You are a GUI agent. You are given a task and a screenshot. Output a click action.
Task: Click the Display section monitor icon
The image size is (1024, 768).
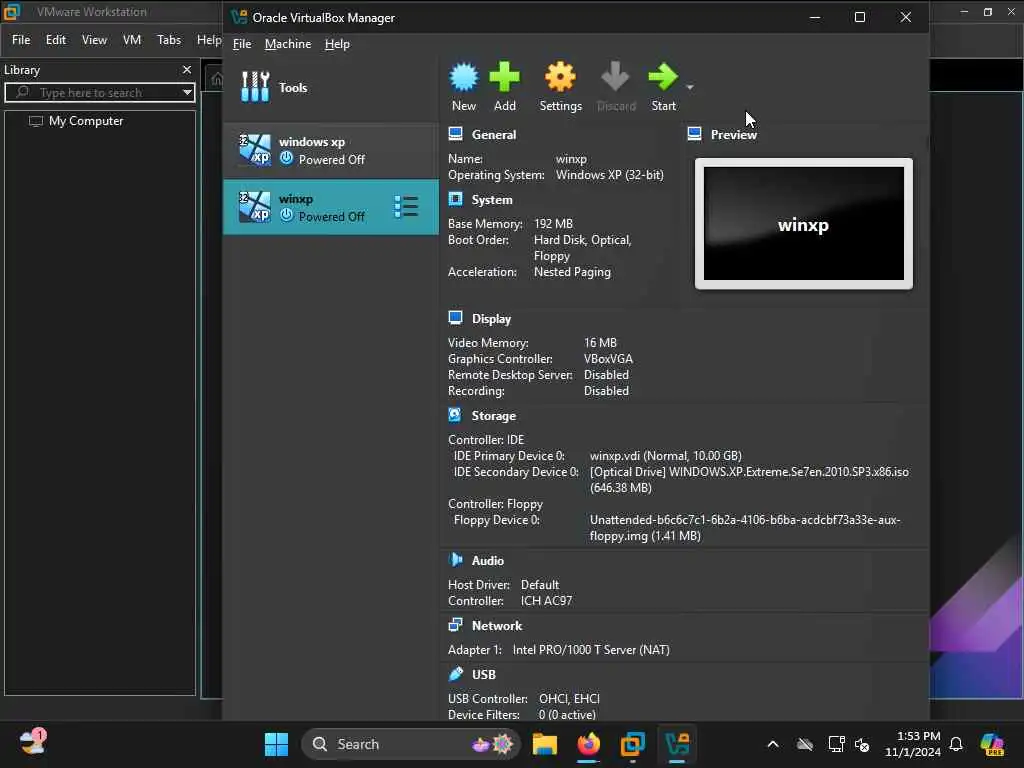coord(455,318)
